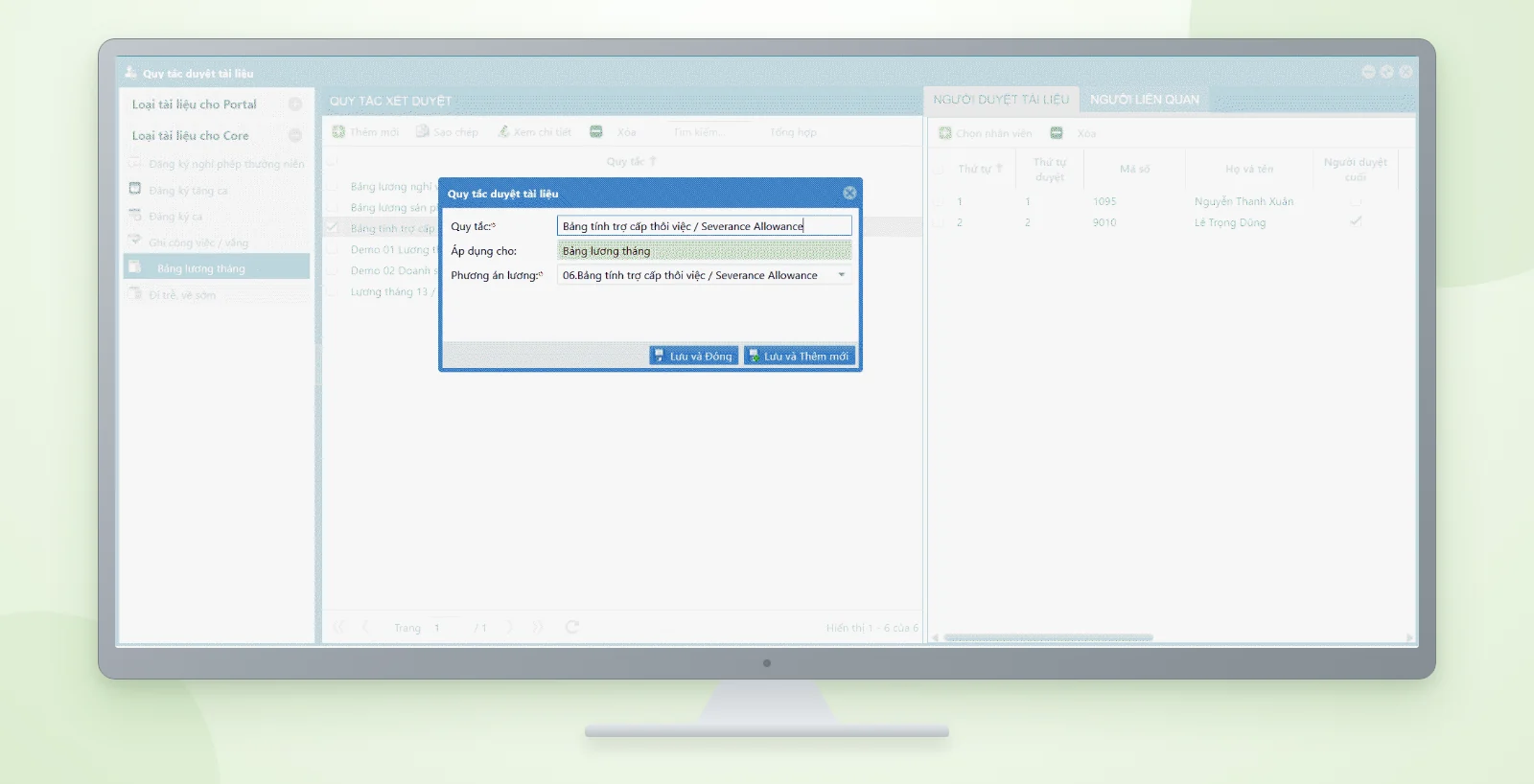
Task: Click the Lưu và Thêm mới button
Action: click(800, 356)
